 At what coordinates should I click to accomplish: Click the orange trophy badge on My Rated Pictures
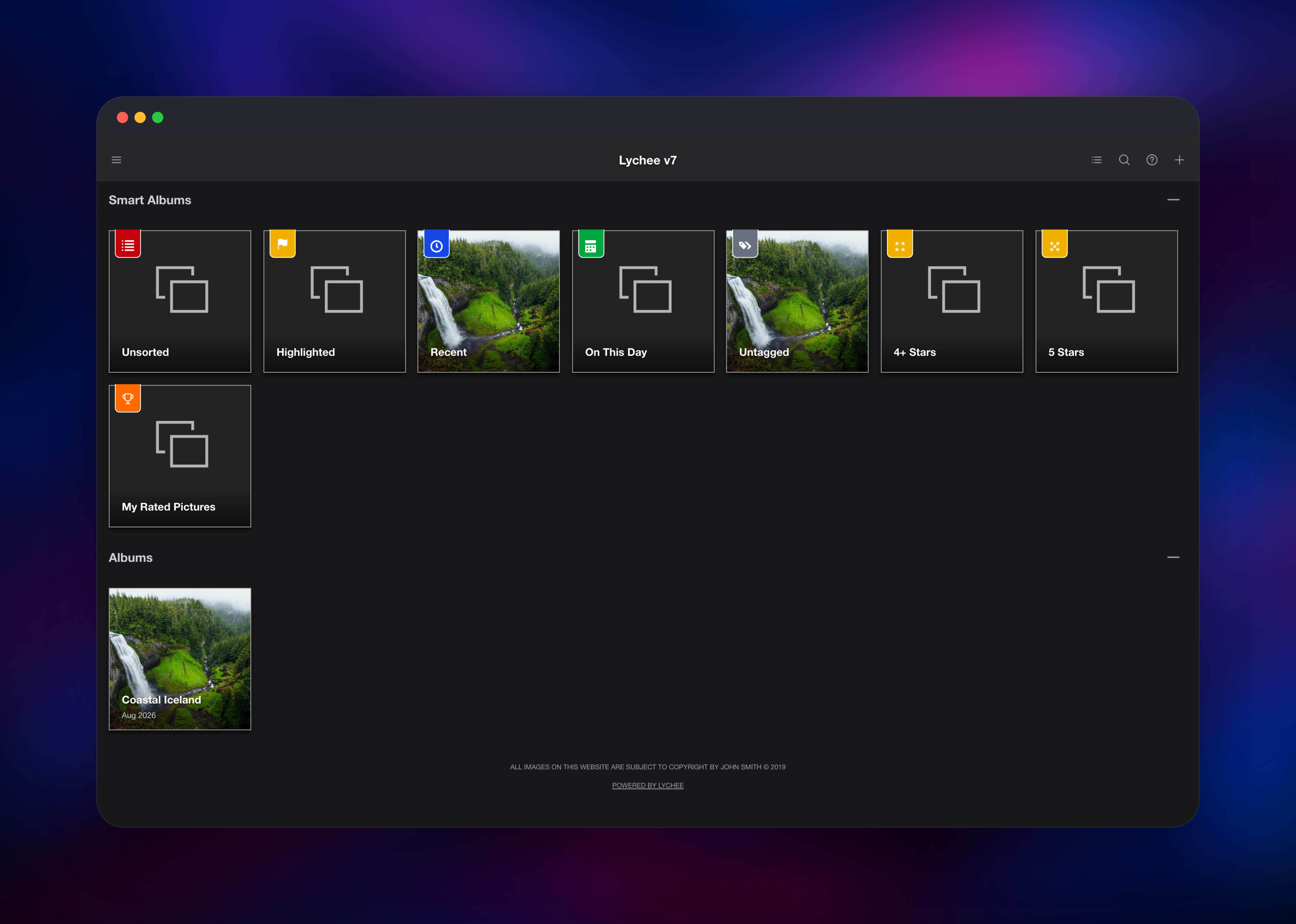128,398
